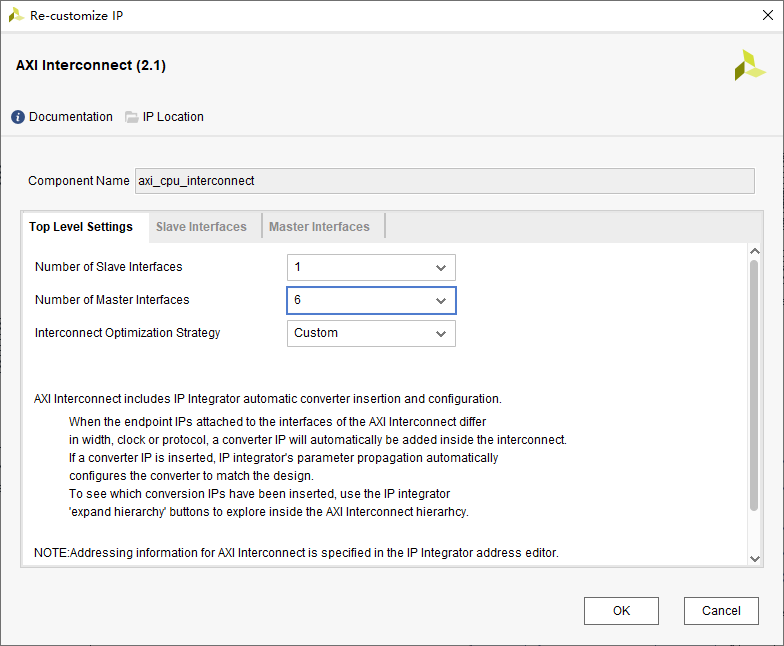
Task: Expand the Number of Slave Interfaces dropdown
Action: click(x=441, y=268)
